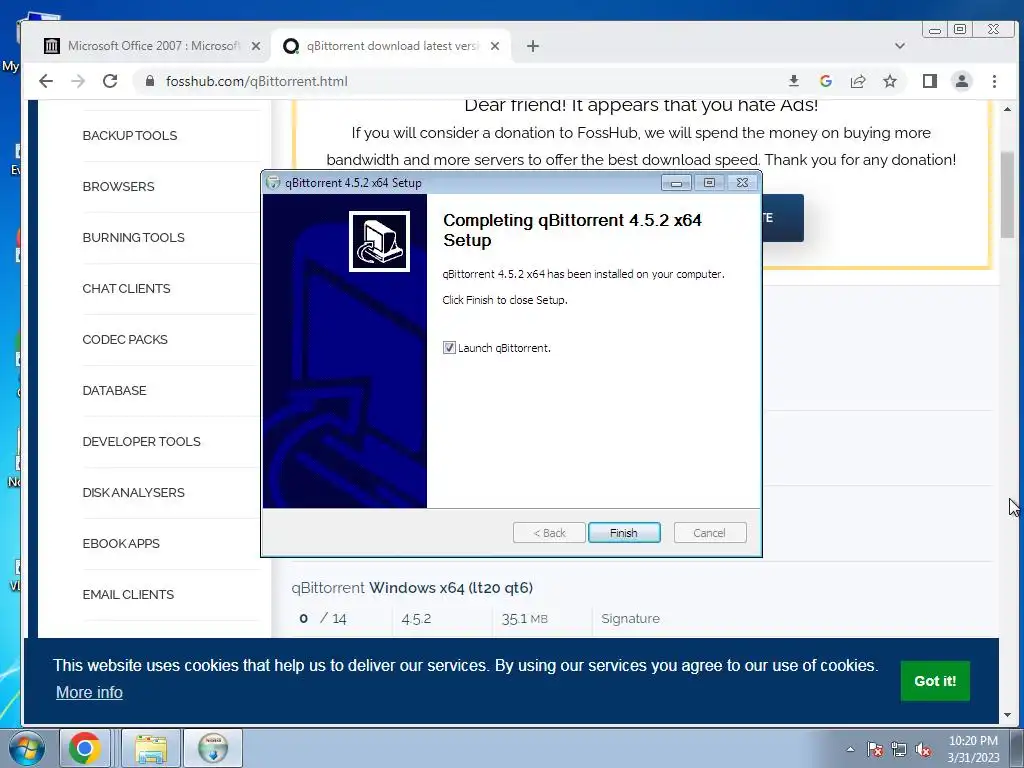
Task: Open the CHAT CLIENTS category
Action: [126, 289]
